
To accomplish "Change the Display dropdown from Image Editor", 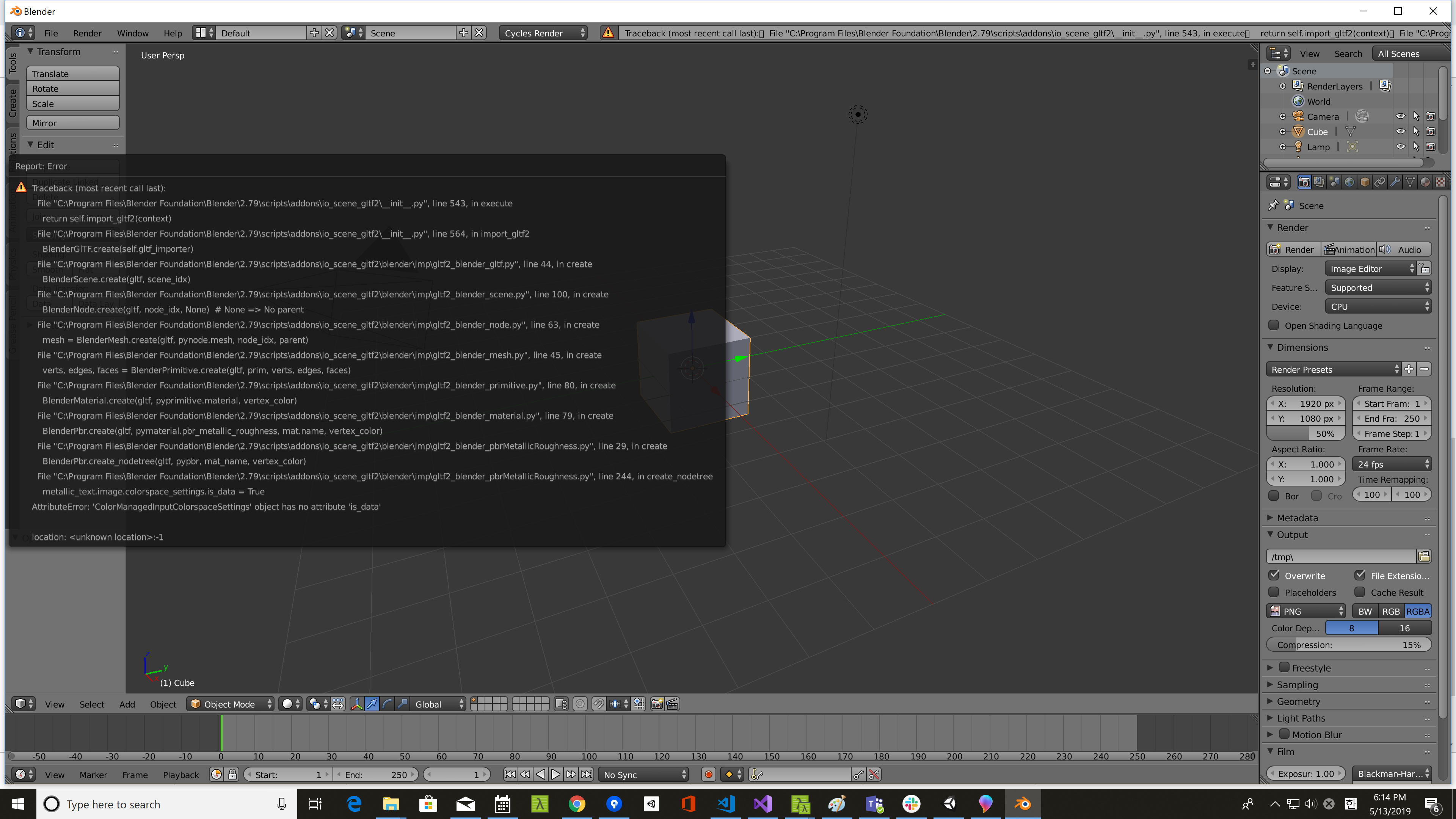I will [1371, 268].
